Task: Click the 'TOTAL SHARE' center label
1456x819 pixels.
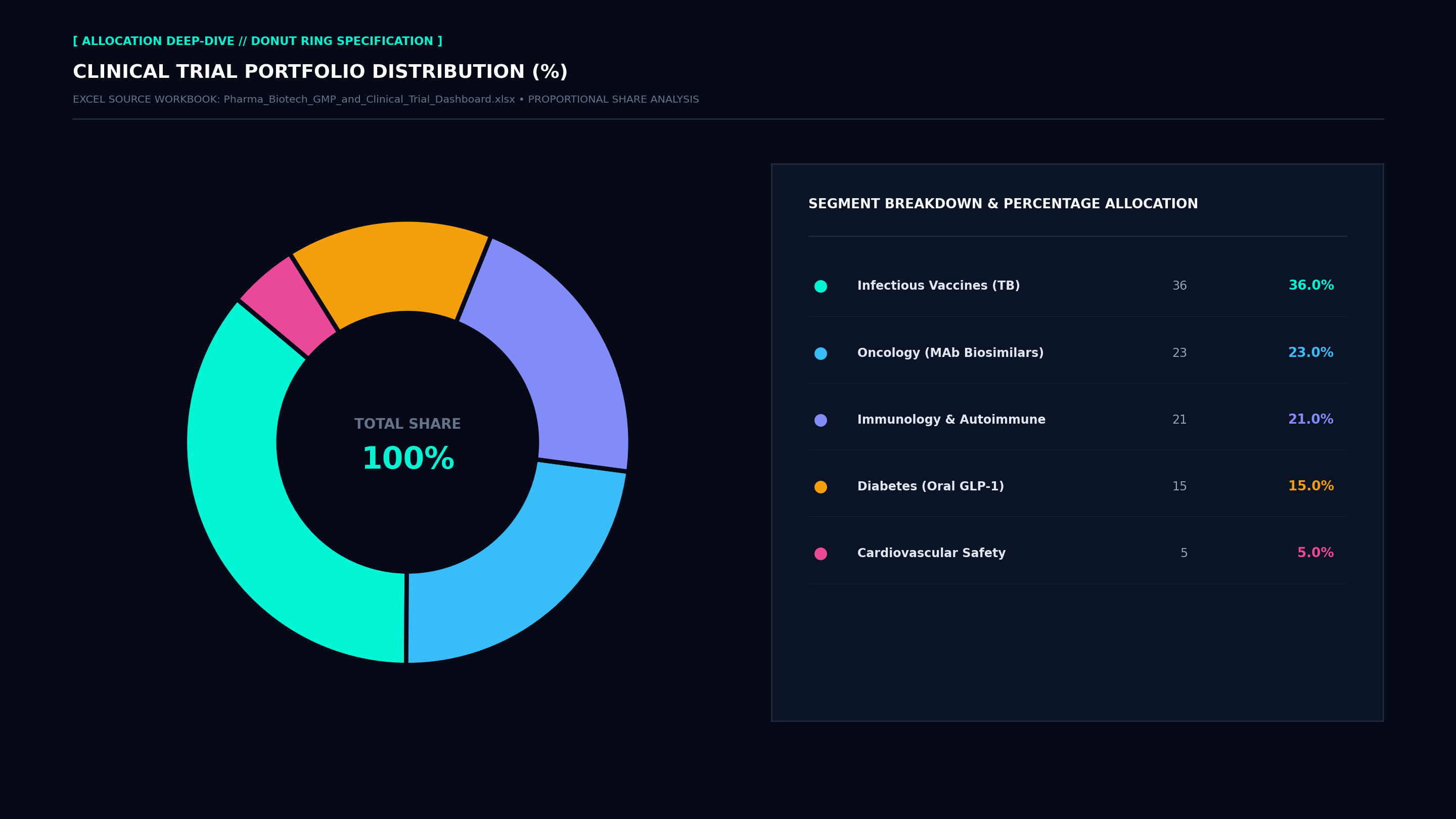Action: (x=407, y=425)
